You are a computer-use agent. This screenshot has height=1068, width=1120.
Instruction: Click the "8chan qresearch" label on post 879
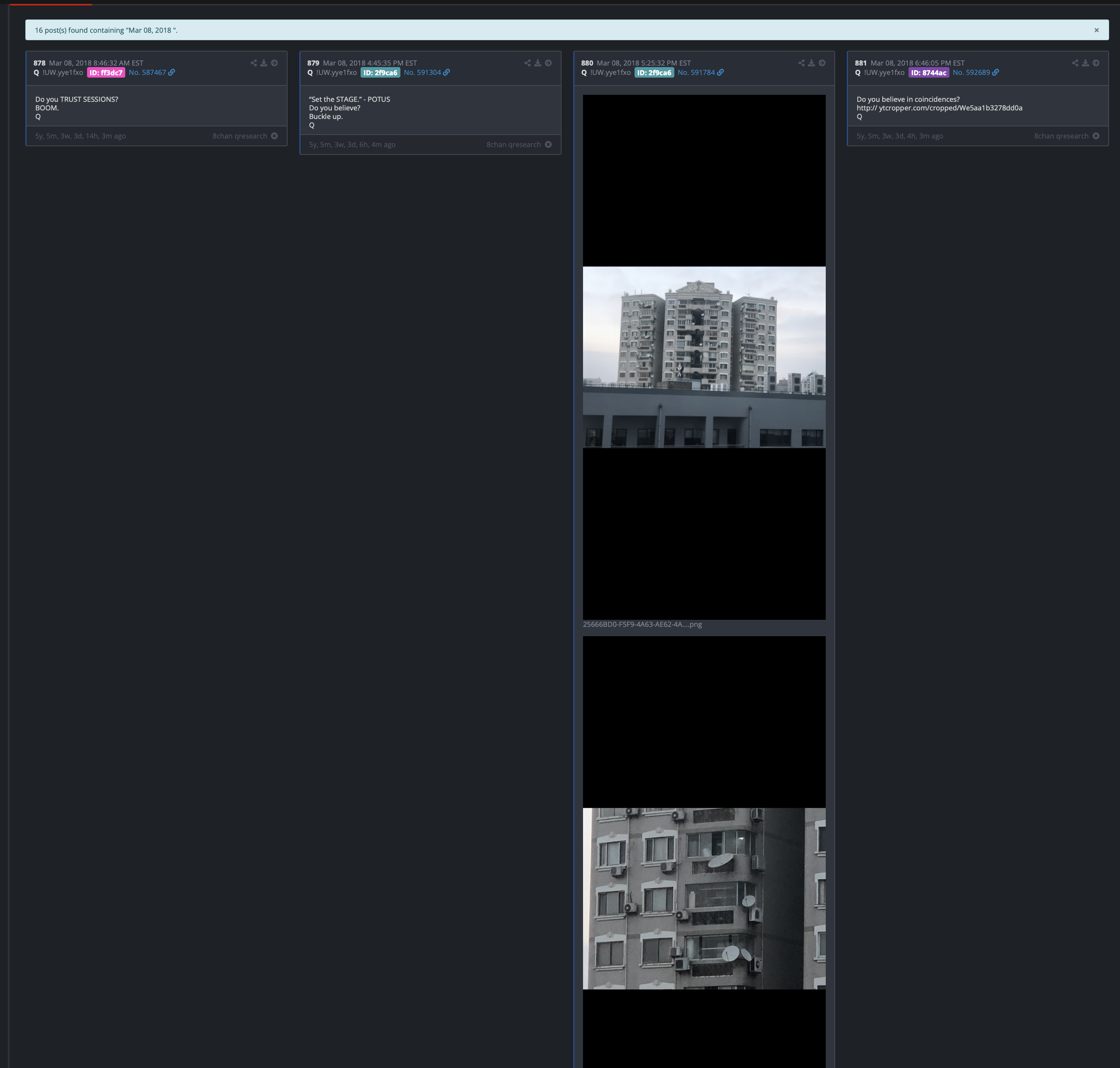[513, 145]
